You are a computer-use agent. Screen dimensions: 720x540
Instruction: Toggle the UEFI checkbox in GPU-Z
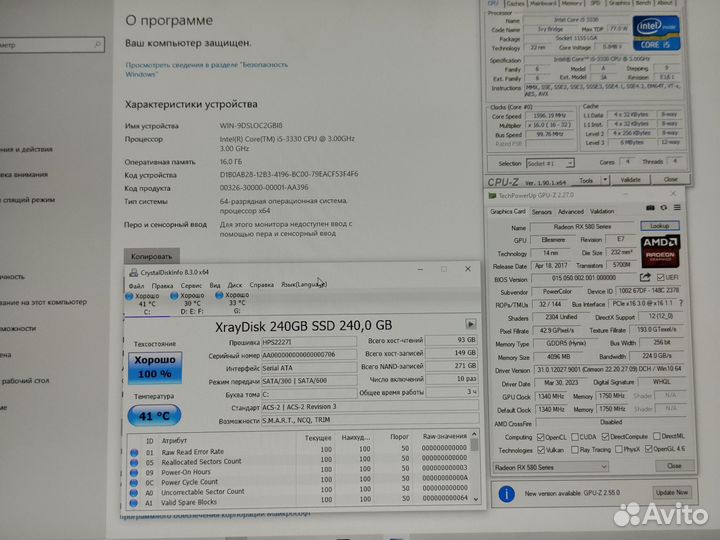[x=660, y=277]
